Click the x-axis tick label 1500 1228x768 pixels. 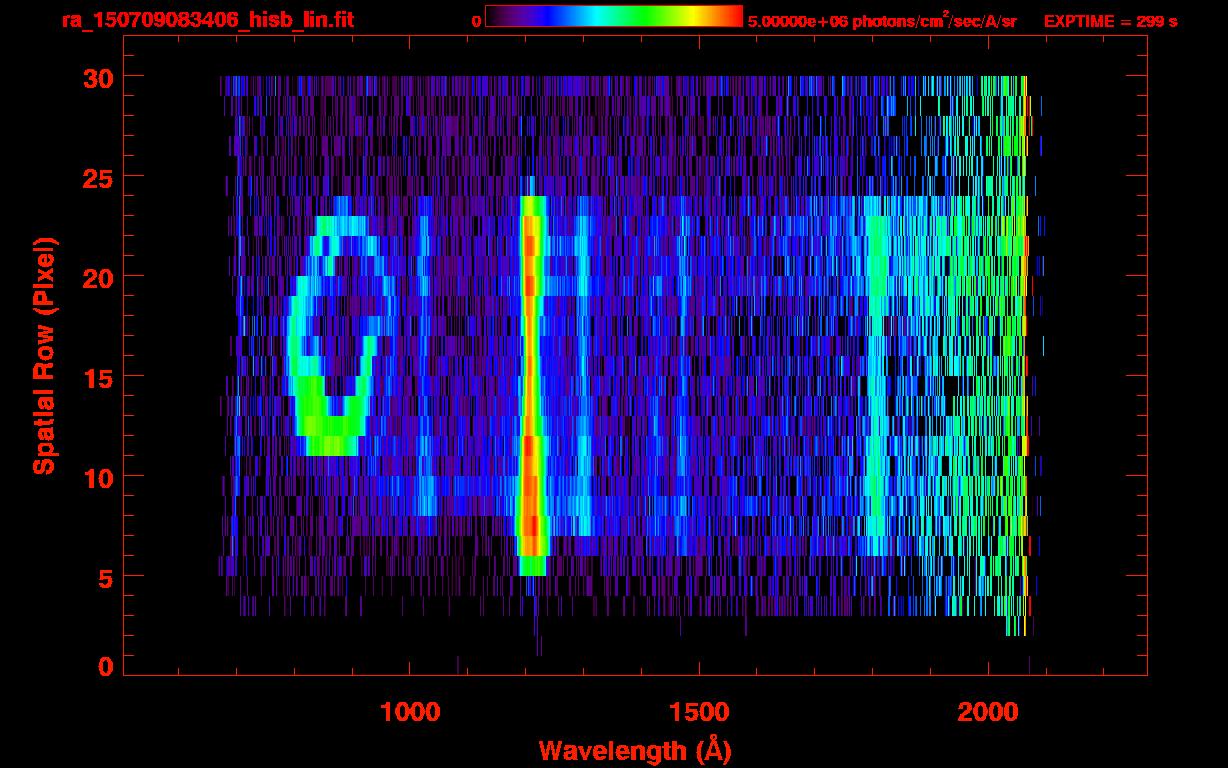pos(698,712)
